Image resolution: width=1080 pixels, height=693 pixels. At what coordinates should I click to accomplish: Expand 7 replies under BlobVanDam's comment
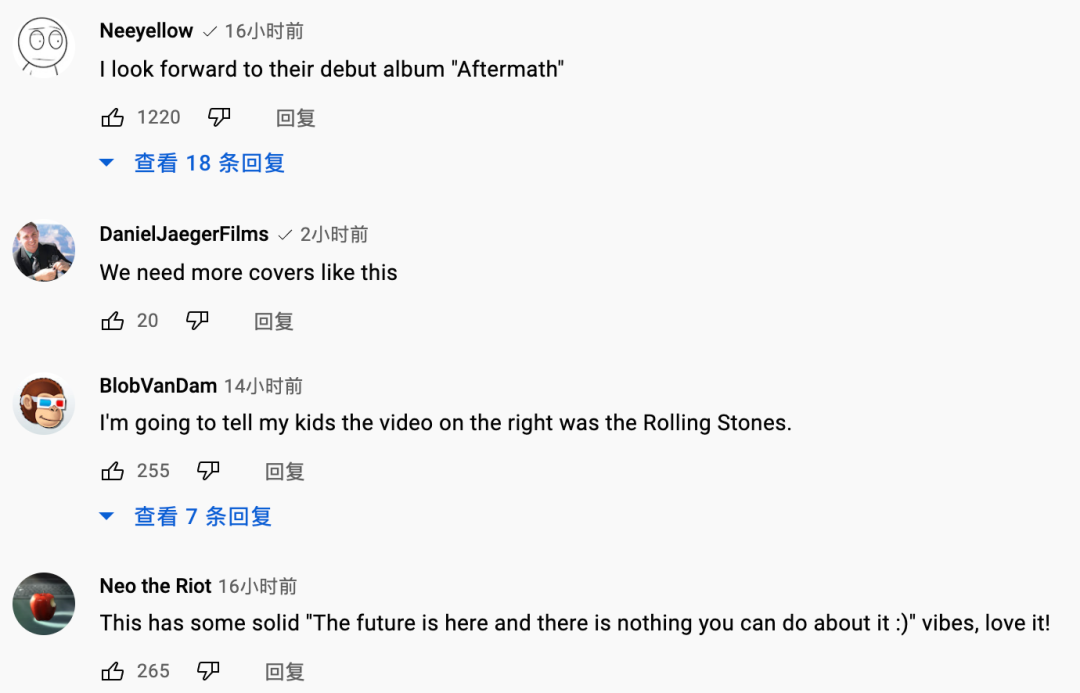point(186,517)
